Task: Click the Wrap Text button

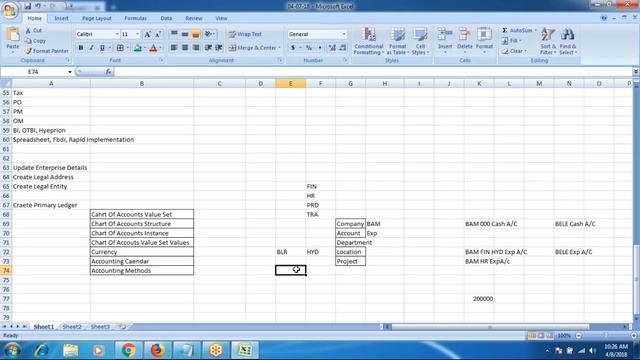Action: pos(245,34)
